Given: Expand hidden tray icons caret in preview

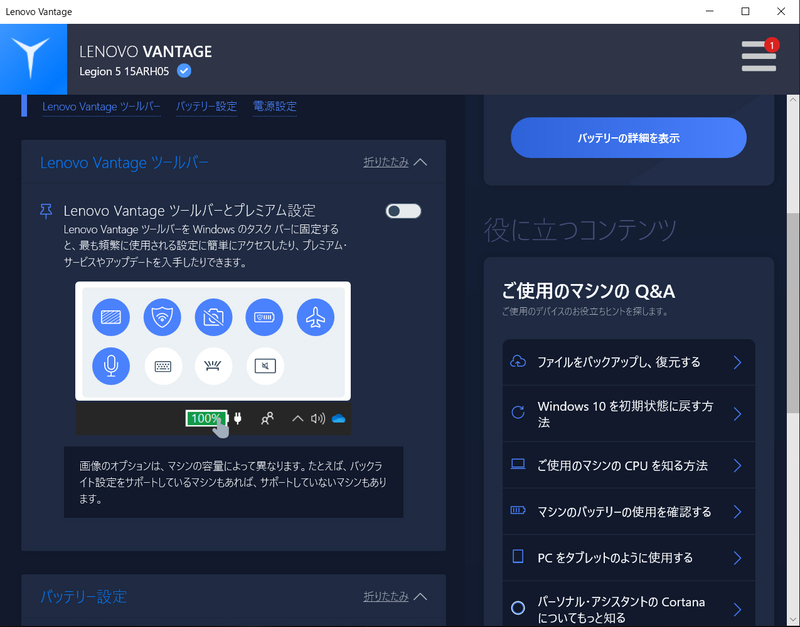Looking at the screenshot, I should click(x=297, y=419).
